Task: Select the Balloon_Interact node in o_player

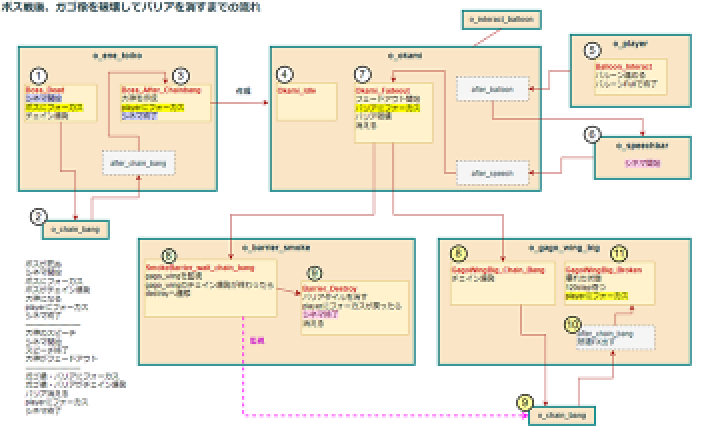Action: coord(630,77)
